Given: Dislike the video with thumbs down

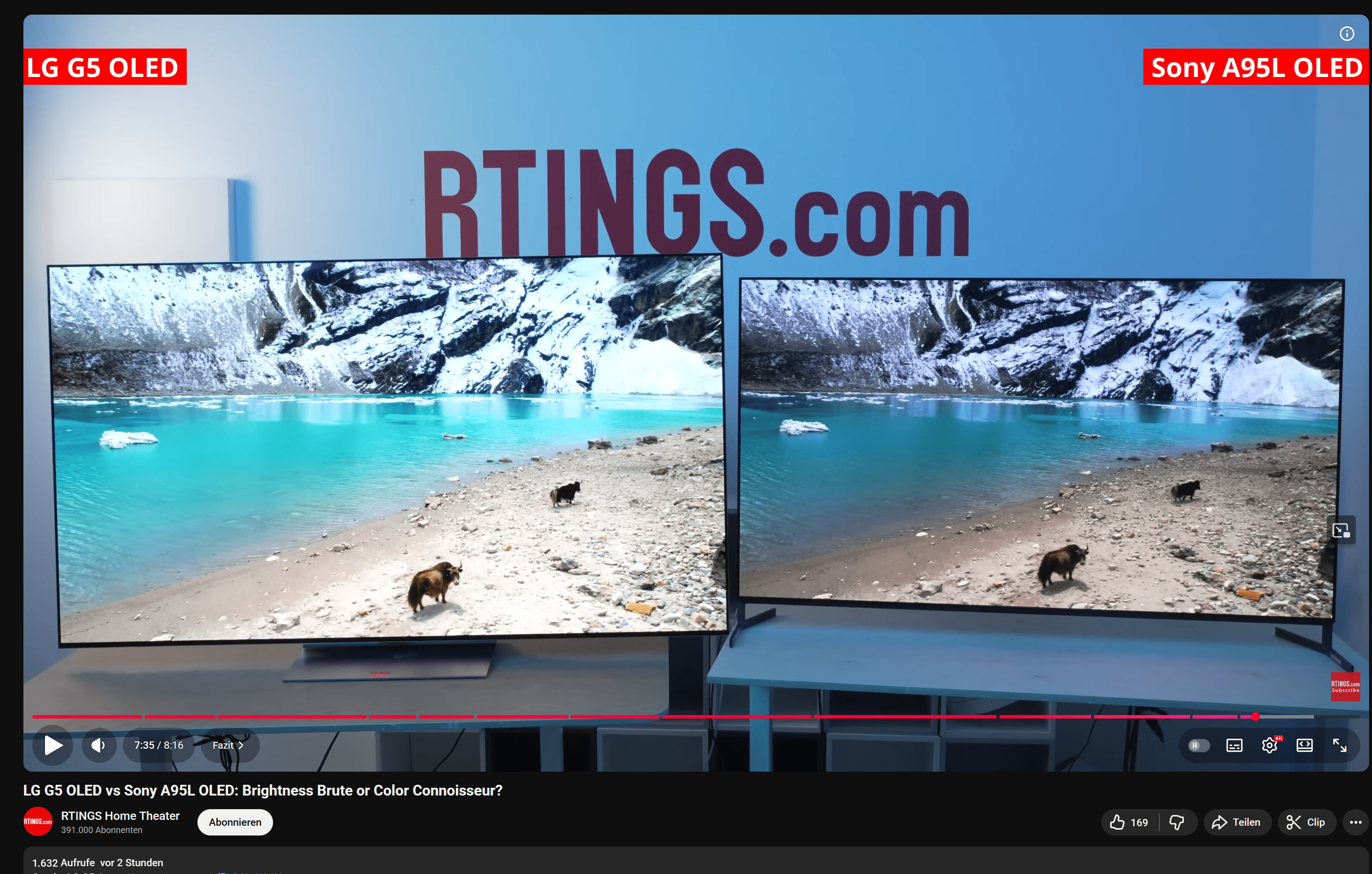Looking at the screenshot, I should (x=1176, y=822).
